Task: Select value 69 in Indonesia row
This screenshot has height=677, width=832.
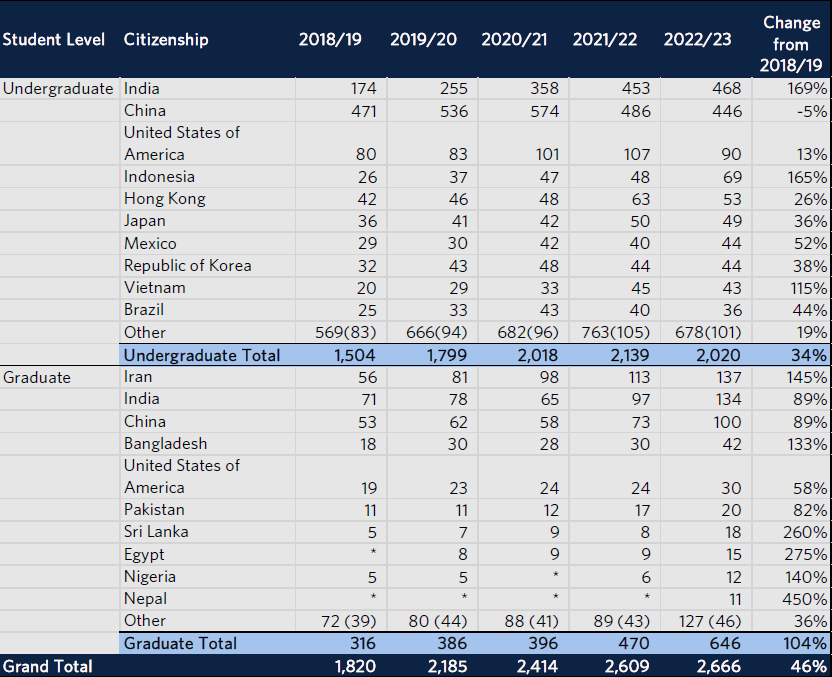Action: tap(732, 177)
